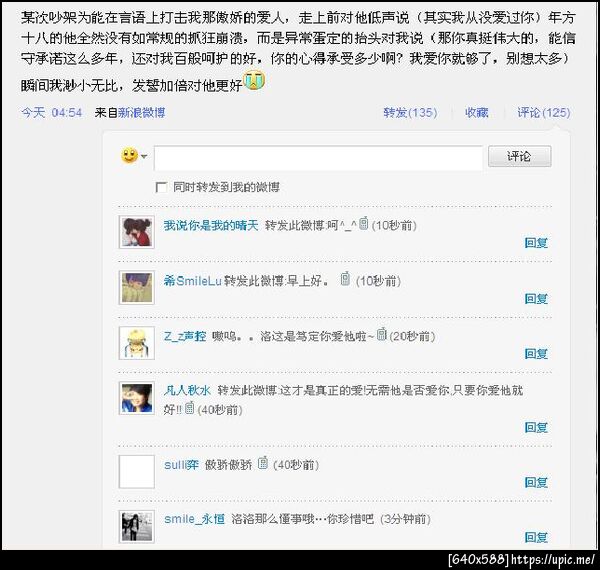This screenshot has width=600, height=570.
Task: Open the smiley emoticon picker
Action: click(129, 156)
